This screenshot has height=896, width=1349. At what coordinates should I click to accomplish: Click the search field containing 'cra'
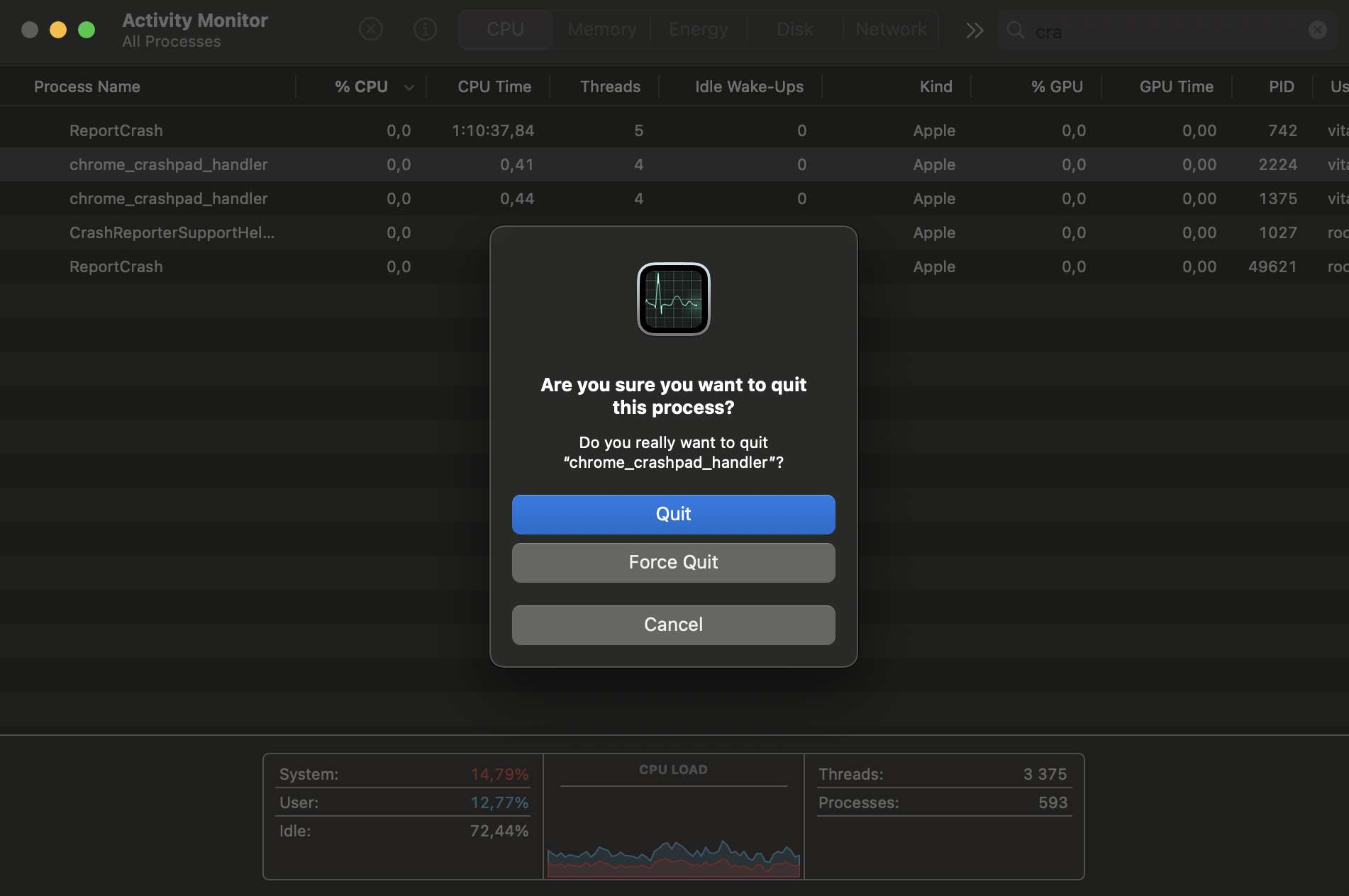[1166, 31]
